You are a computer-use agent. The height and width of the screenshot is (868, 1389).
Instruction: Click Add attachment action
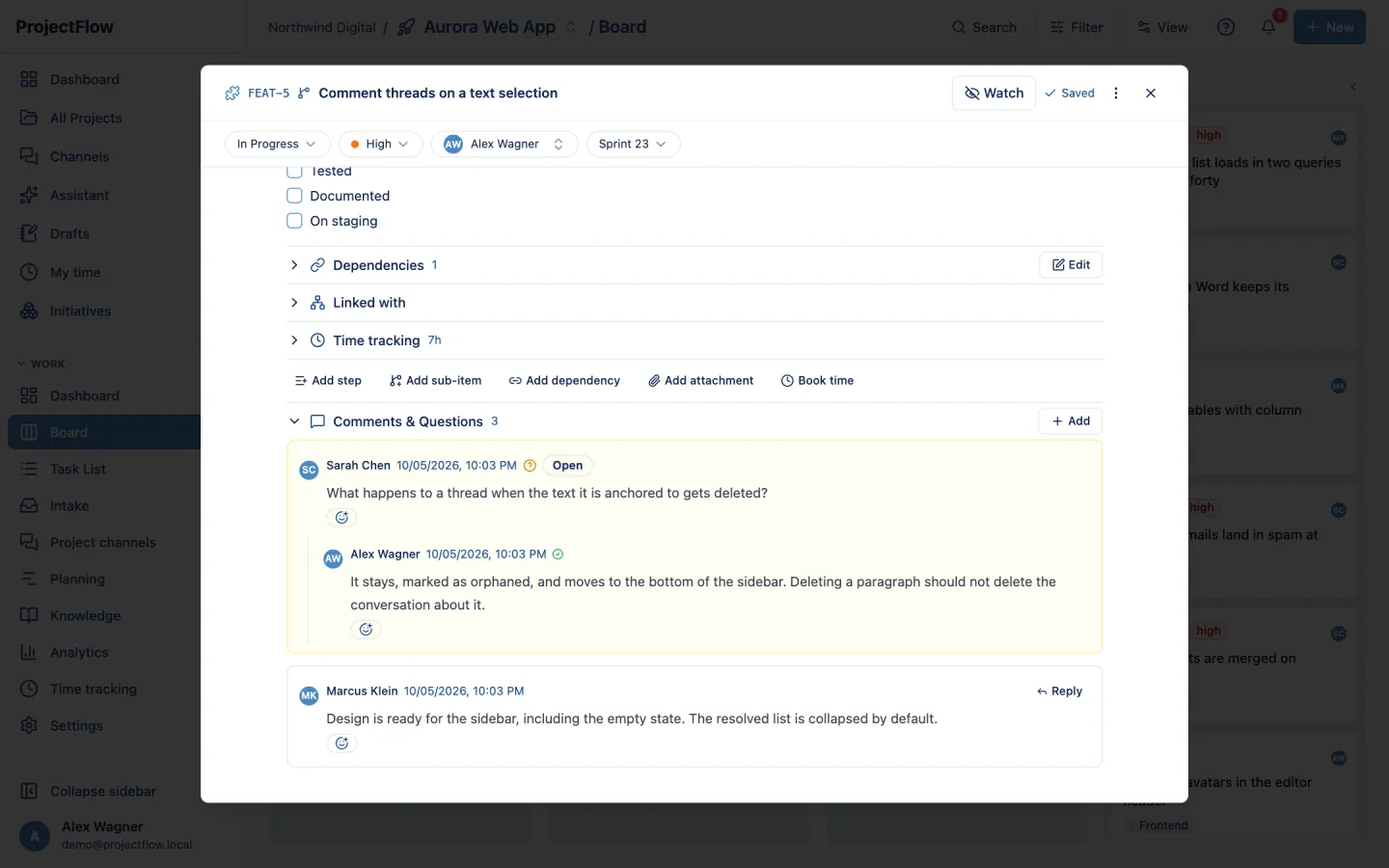[700, 381]
